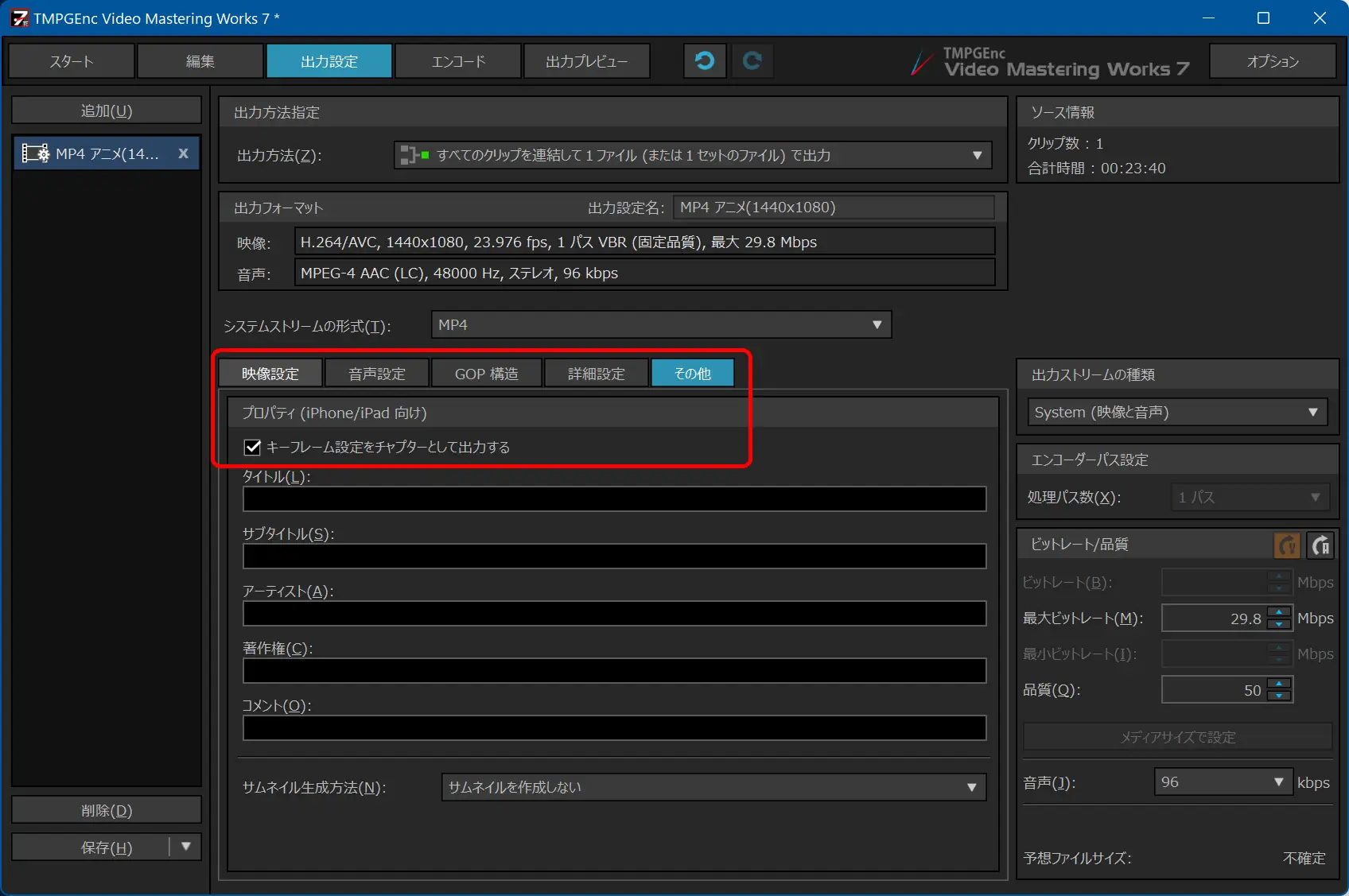Click the redo arrow icon in toolbar
The width and height of the screenshot is (1349, 896).
pyautogui.click(x=752, y=61)
